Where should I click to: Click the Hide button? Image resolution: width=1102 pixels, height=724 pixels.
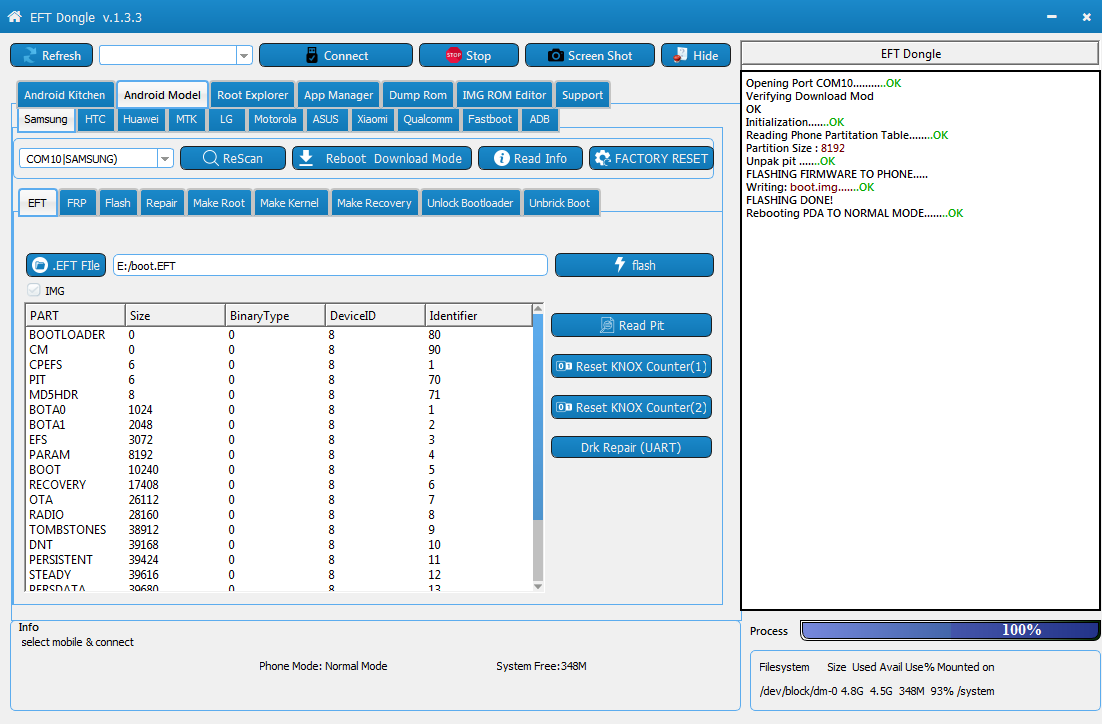[696, 56]
